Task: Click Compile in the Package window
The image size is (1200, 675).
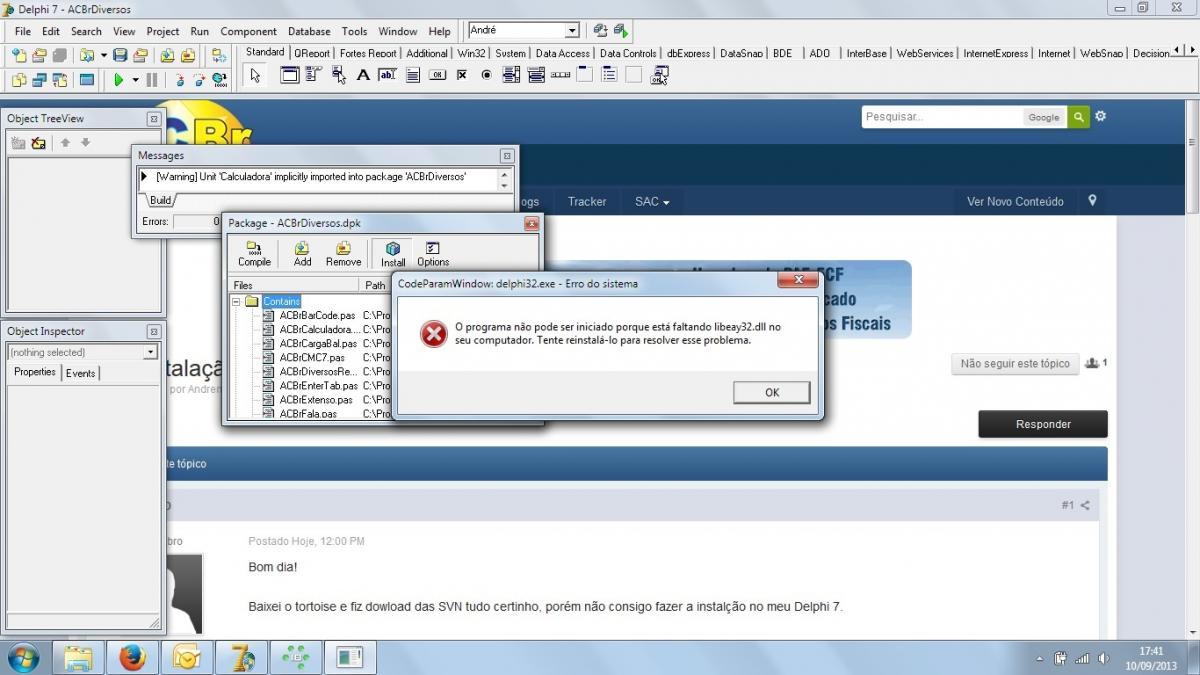Action: (x=254, y=254)
